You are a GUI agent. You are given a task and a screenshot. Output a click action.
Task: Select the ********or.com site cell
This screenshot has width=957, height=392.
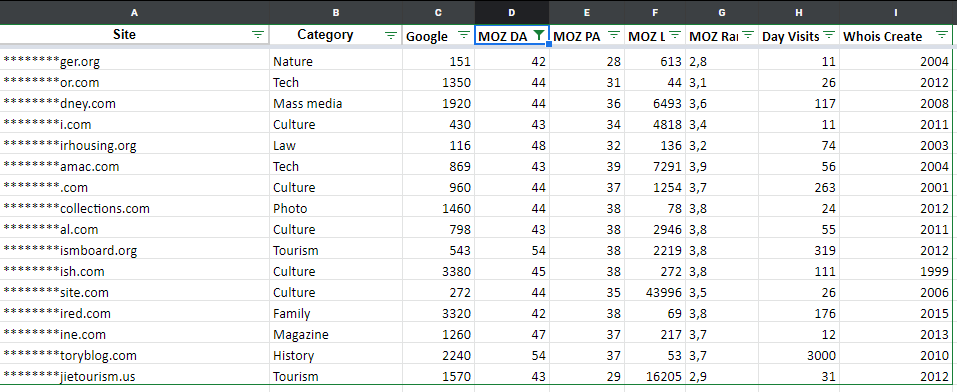[x=134, y=82]
